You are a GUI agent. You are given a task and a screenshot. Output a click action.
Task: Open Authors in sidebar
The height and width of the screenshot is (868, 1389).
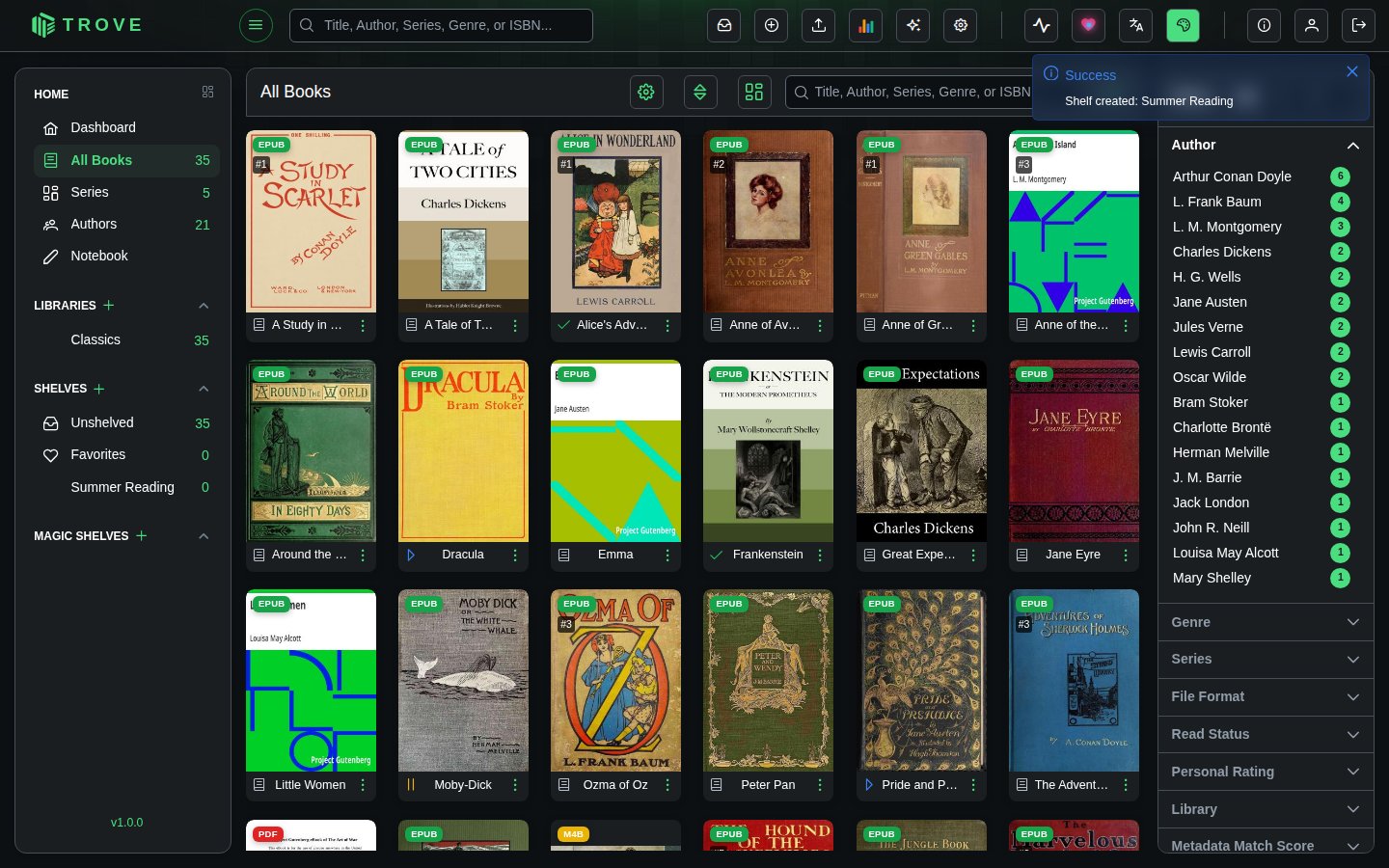(126, 224)
